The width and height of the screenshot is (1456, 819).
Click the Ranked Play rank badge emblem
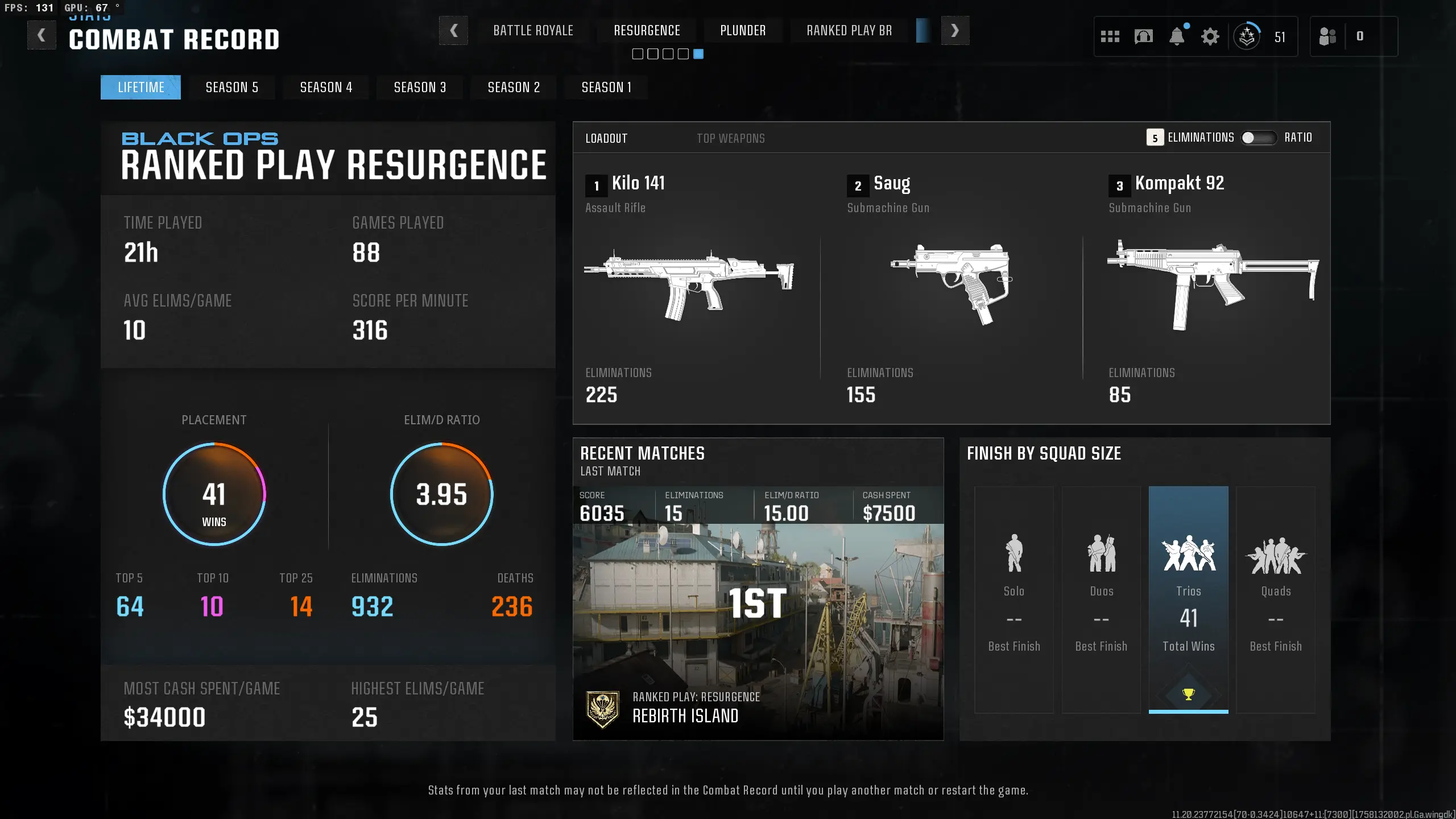(602, 709)
